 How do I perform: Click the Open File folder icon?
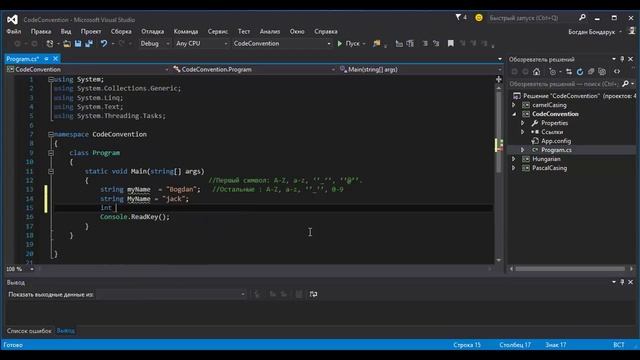[x=67, y=43]
